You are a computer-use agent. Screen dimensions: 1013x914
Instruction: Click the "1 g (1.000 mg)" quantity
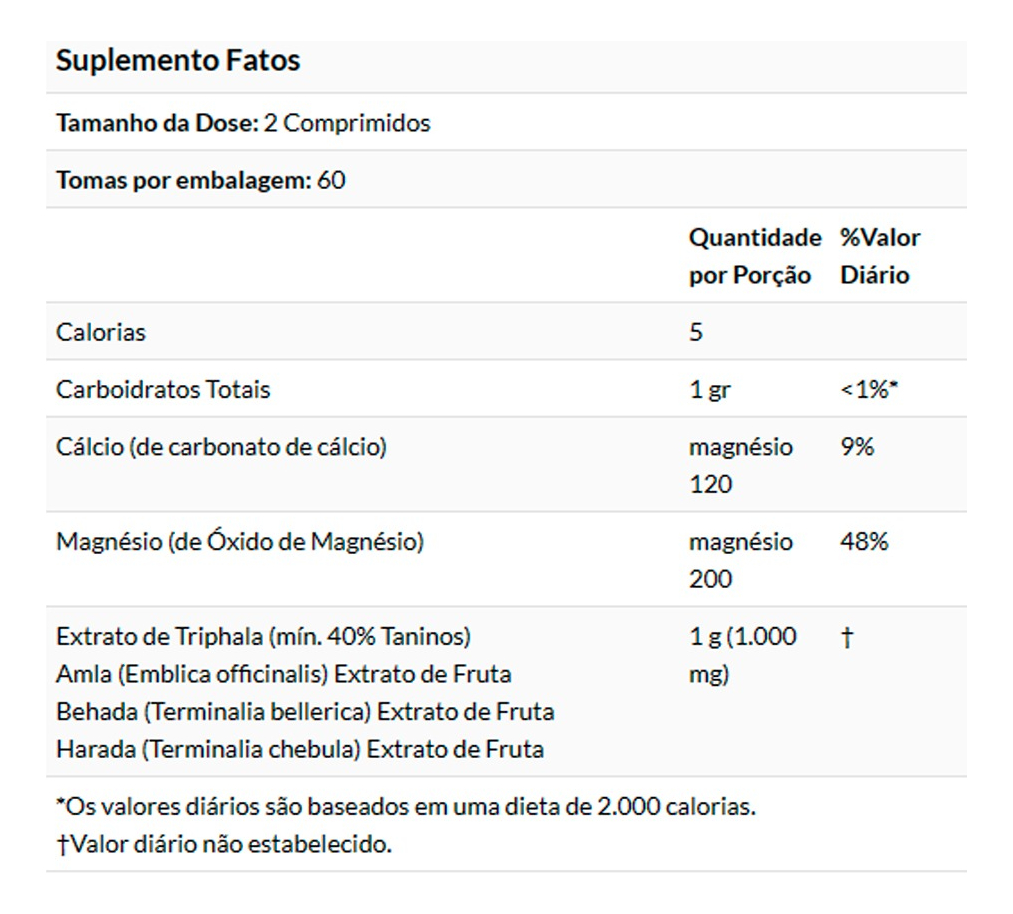(x=742, y=655)
